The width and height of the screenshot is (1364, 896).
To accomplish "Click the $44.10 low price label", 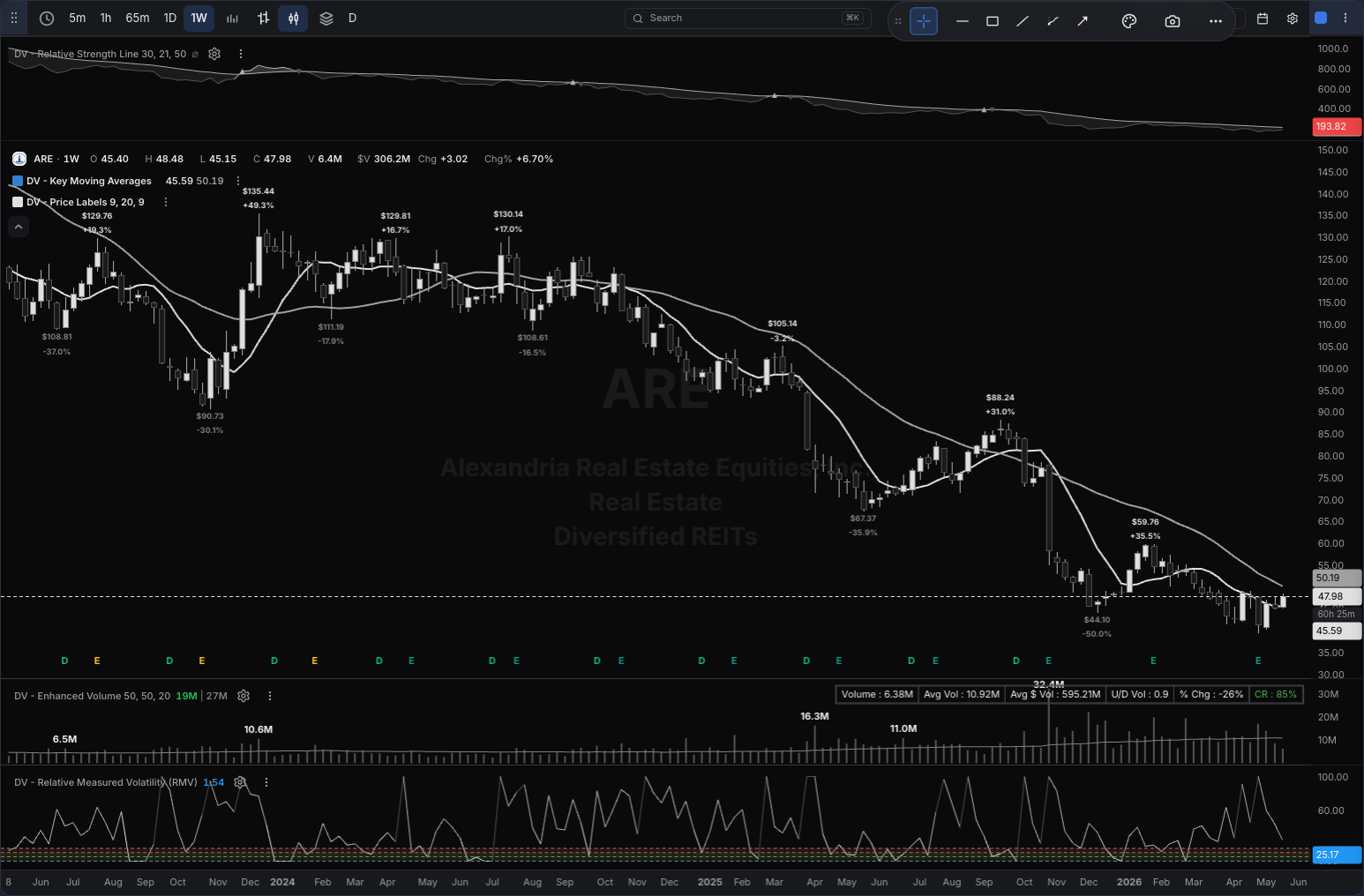I will 1097,620.
